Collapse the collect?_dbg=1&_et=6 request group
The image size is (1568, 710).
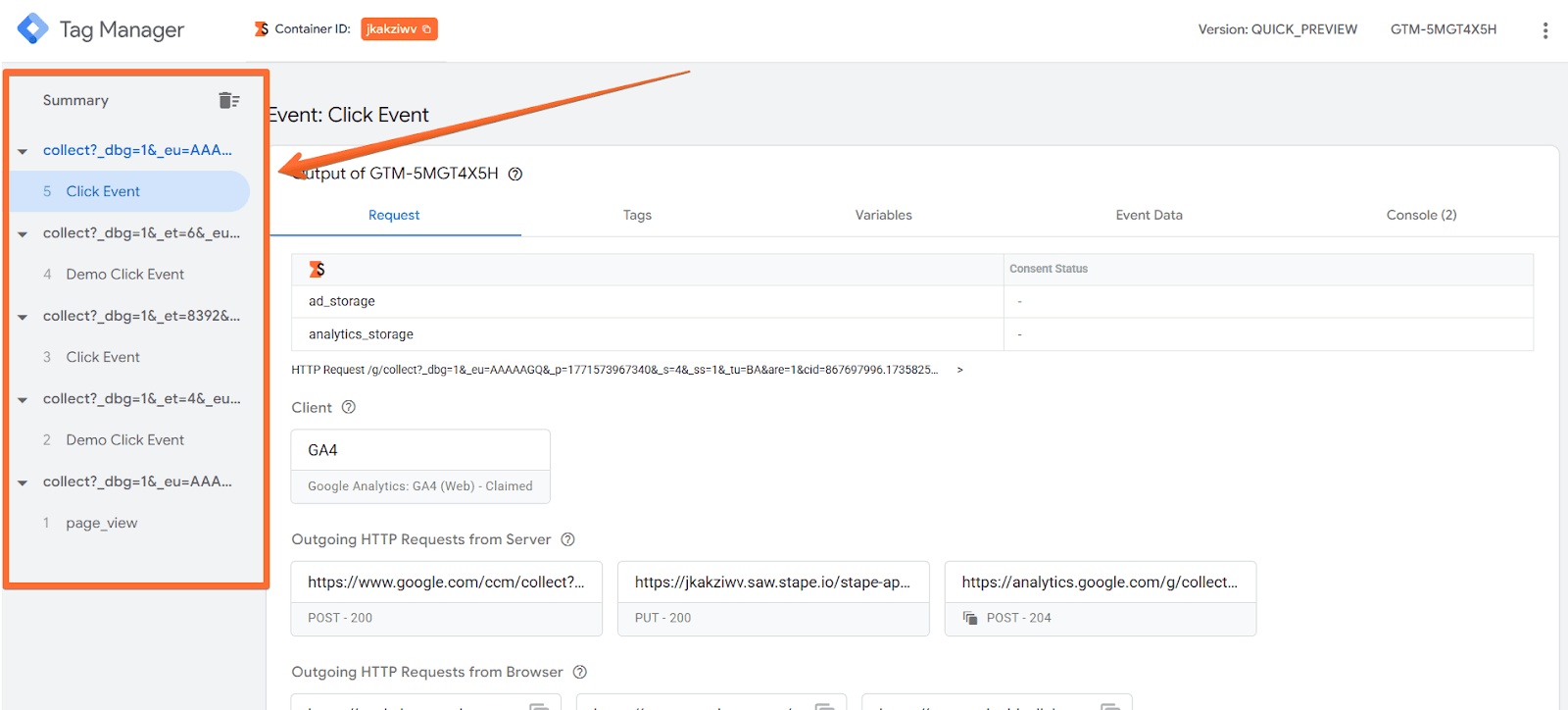tap(23, 234)
